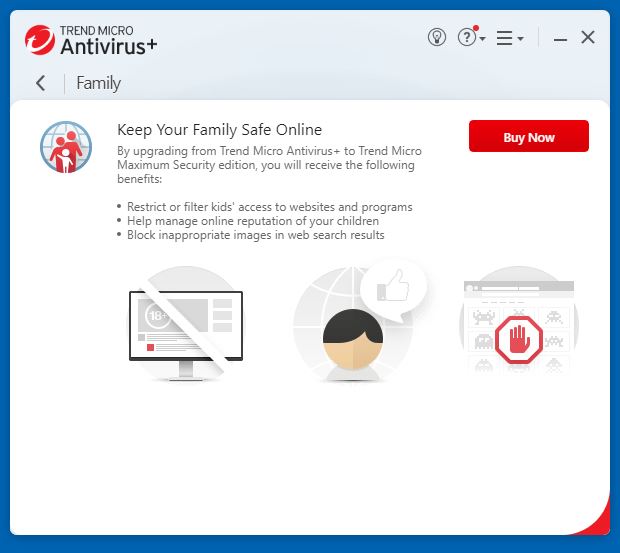Click 'Block inappropriate images' bullet text
Screen dimensions: 620x553
click(255, 235)
